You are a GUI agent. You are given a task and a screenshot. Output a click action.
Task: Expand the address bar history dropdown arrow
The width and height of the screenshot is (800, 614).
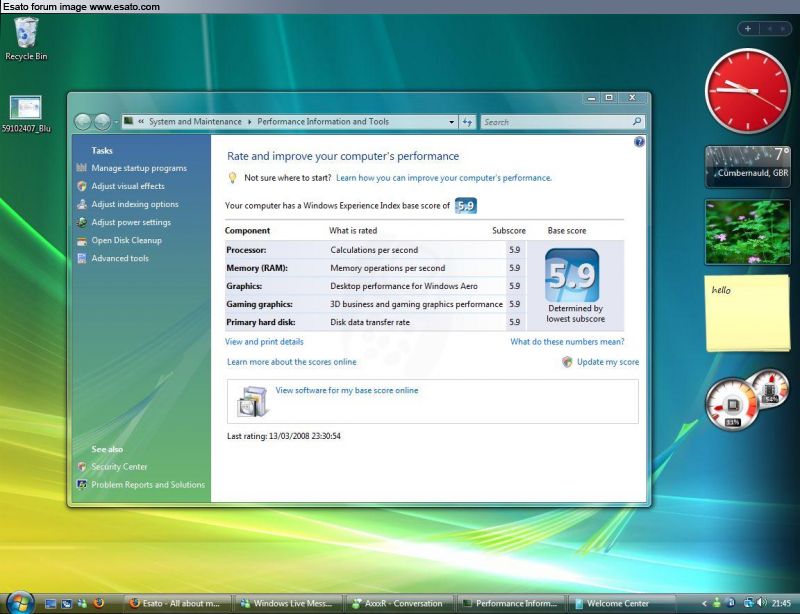pyautogui.click(x=452, y=122)
